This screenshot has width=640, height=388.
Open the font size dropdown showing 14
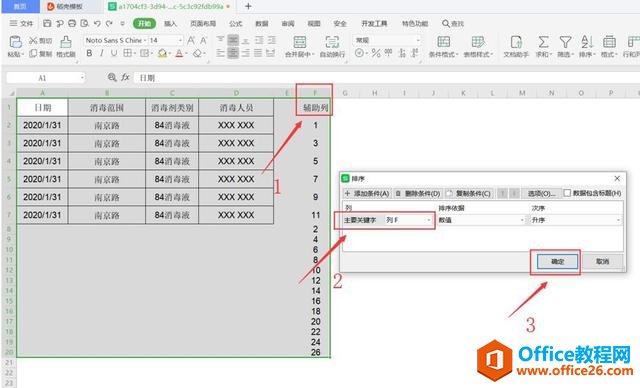coord(180,40)
